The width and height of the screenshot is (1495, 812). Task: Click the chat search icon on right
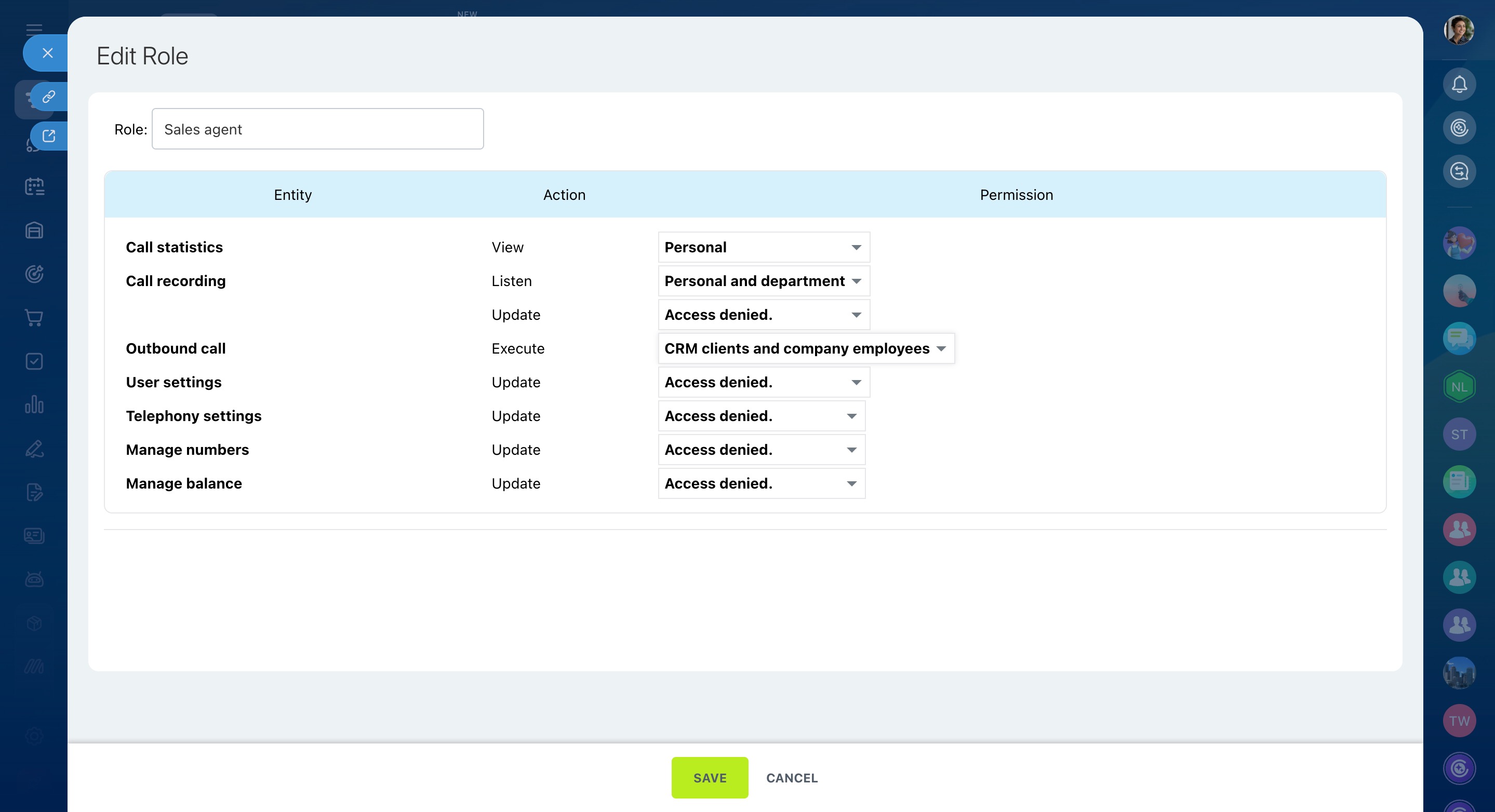pyautogui.click(x=1459, y=171)
